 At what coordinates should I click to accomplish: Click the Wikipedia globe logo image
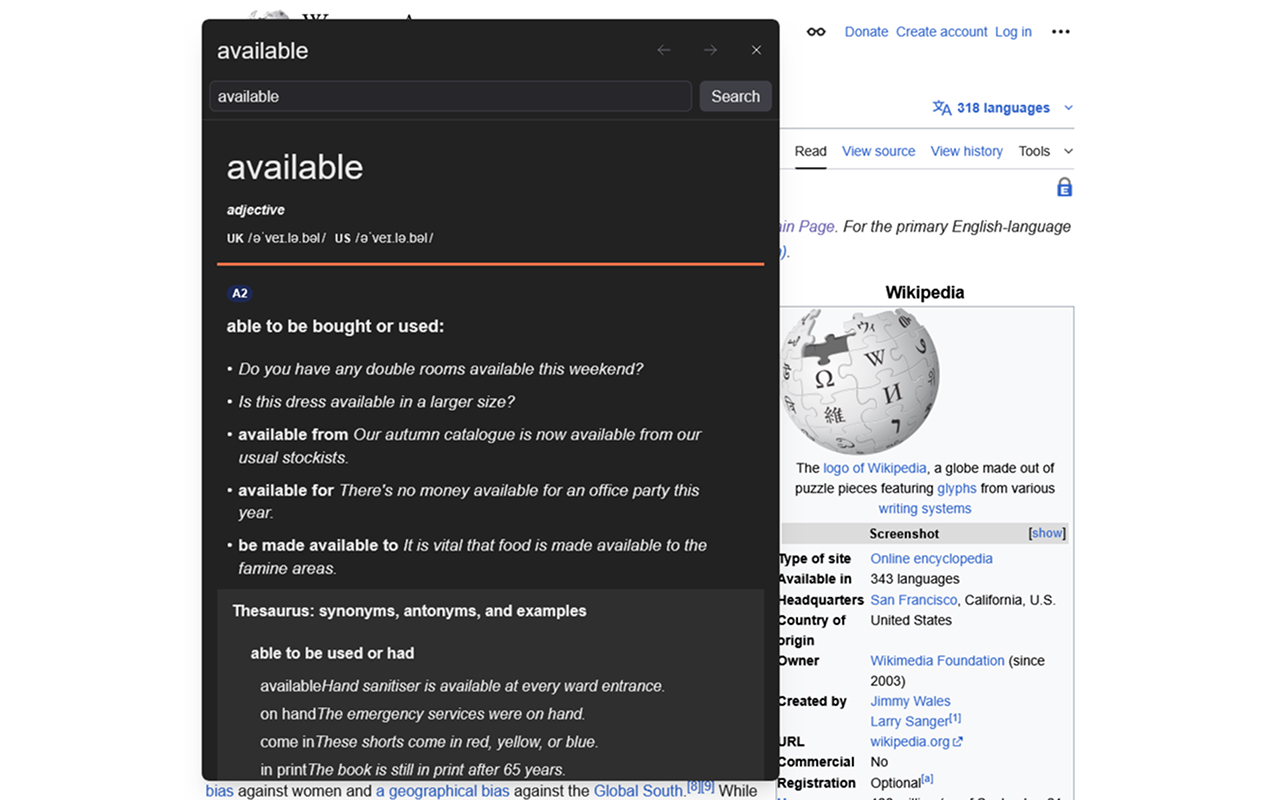coord(860,381)
